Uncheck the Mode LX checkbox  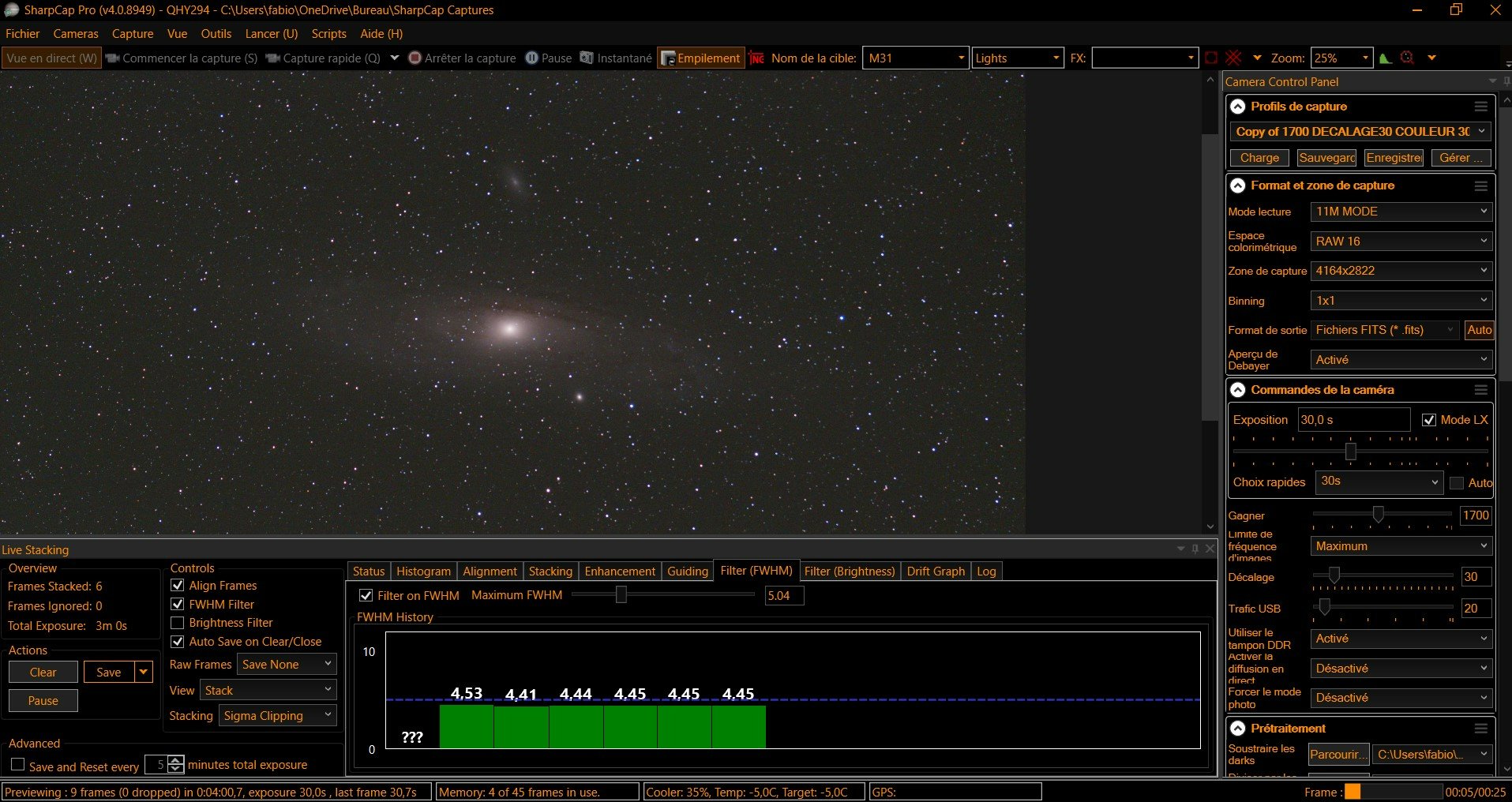click(x=1428, y=420)
